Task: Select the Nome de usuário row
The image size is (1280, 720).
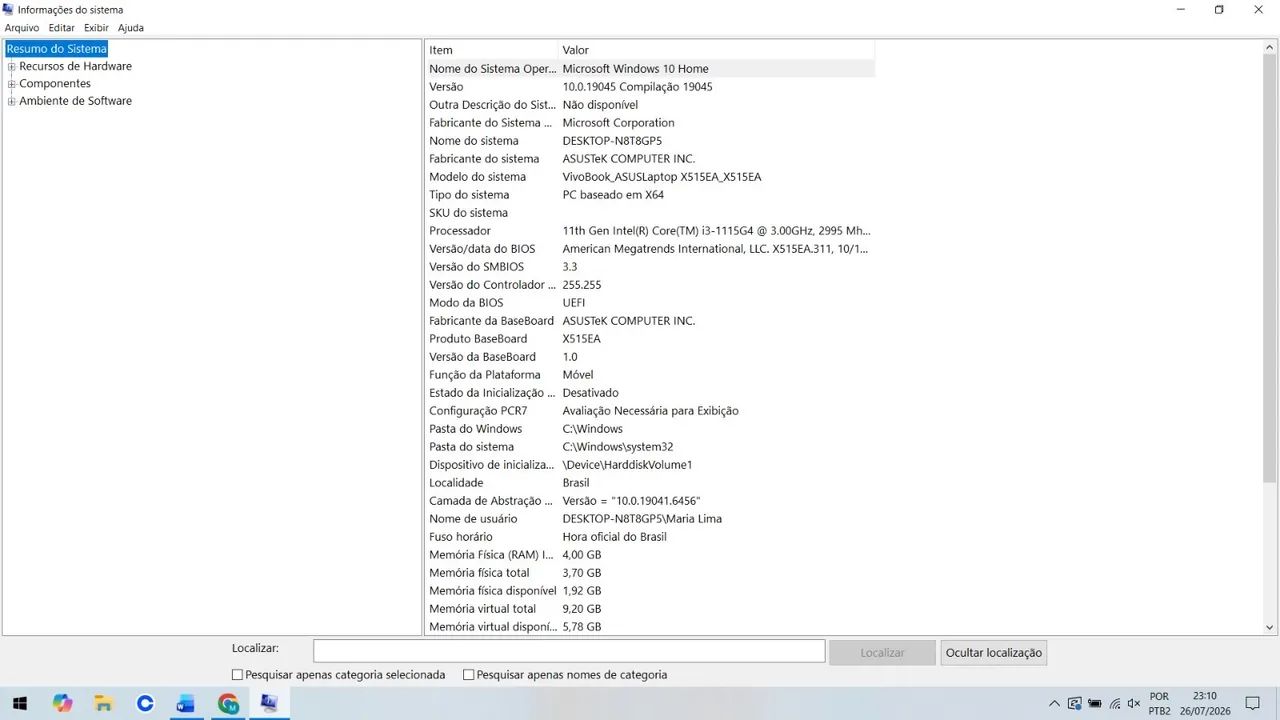Action: click(x=650, y=519)
